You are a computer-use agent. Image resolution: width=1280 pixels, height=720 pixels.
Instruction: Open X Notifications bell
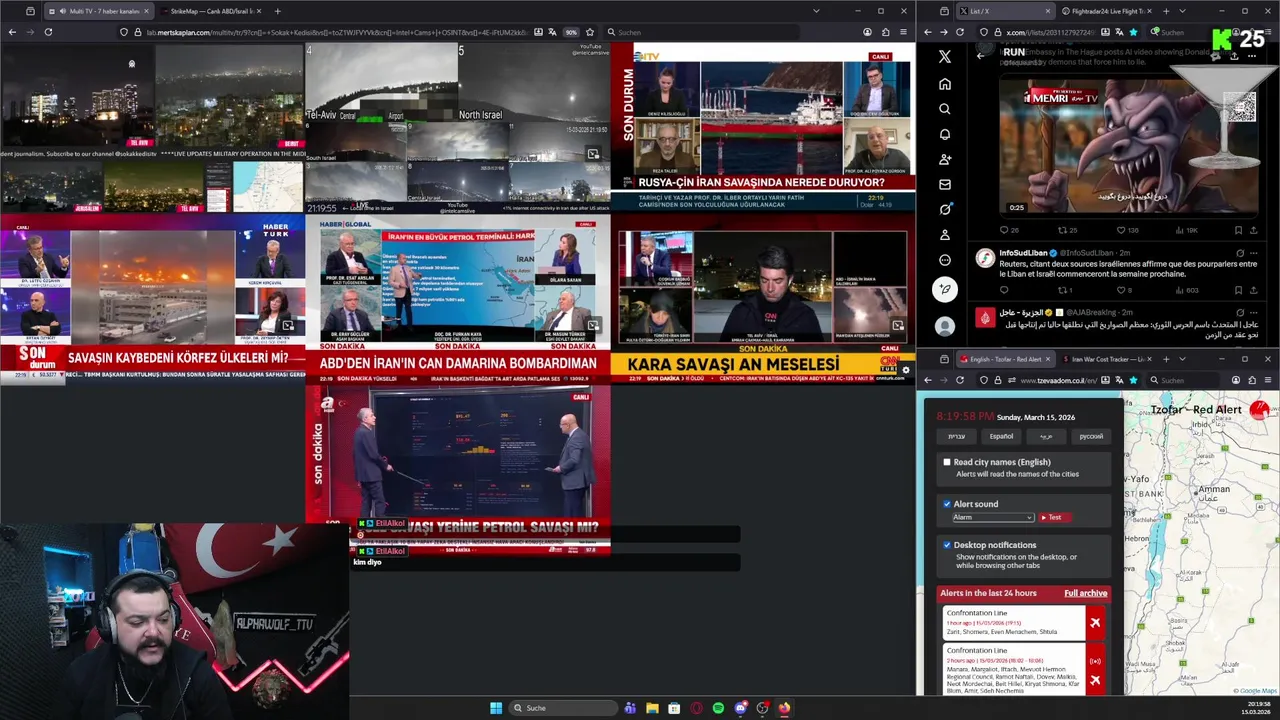click(x=944, y=134)
